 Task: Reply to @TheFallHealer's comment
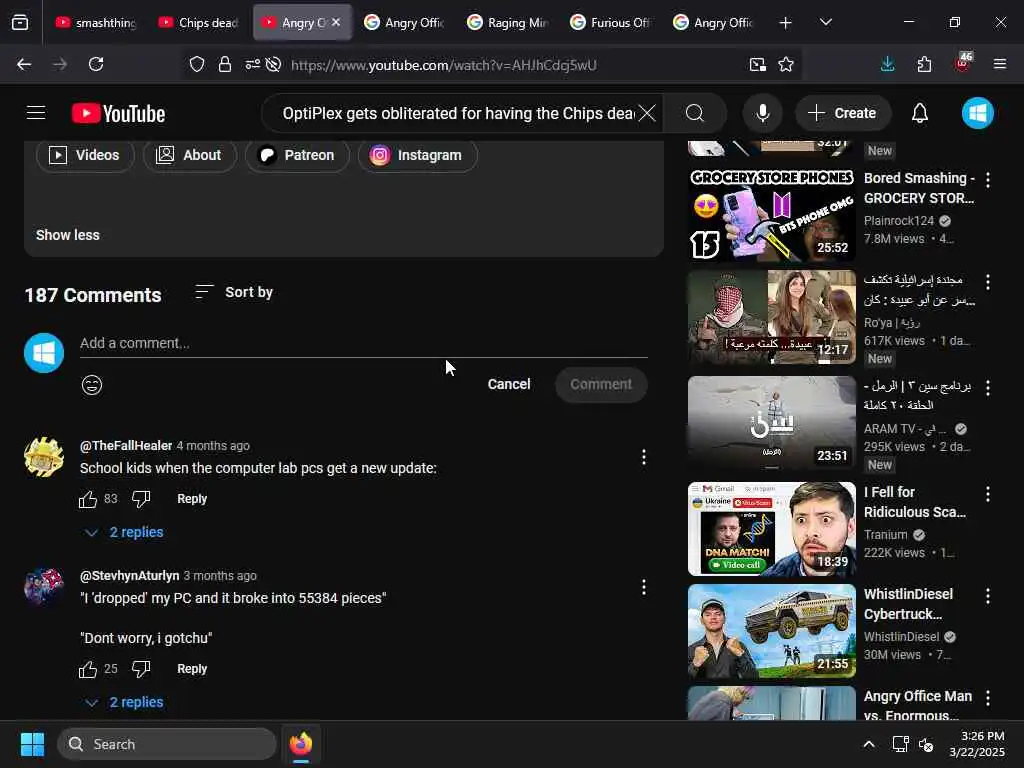192,499
